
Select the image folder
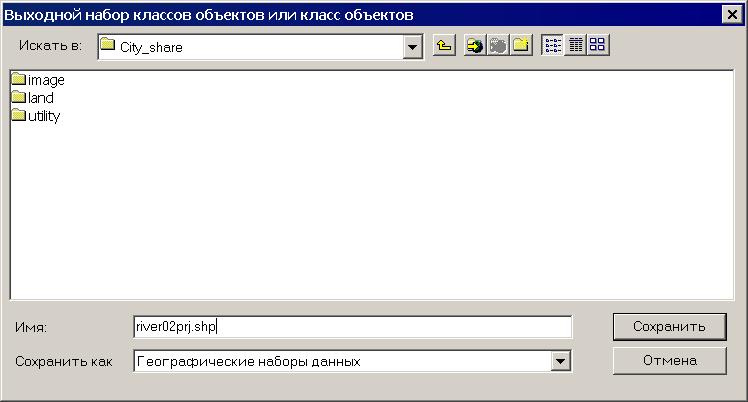pos(38,80)
